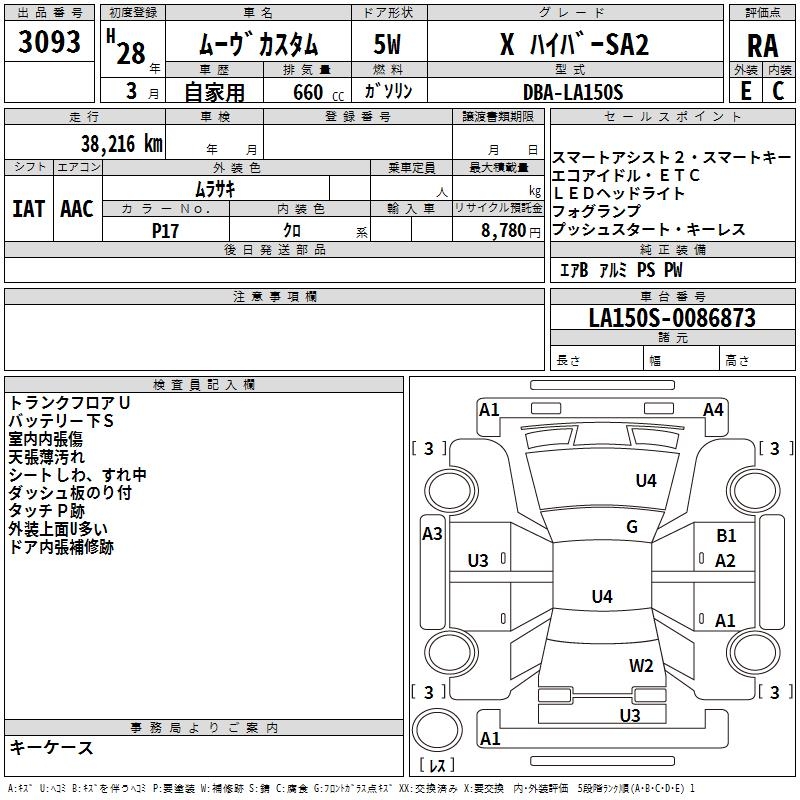Screen dimensions: 800x800
Task: Select color number P17
Action: coord(166,229)
